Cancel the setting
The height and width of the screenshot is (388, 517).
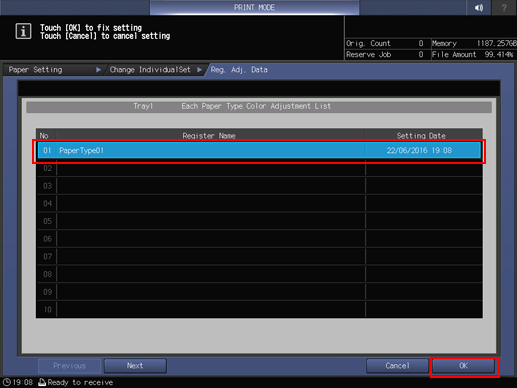397,366
